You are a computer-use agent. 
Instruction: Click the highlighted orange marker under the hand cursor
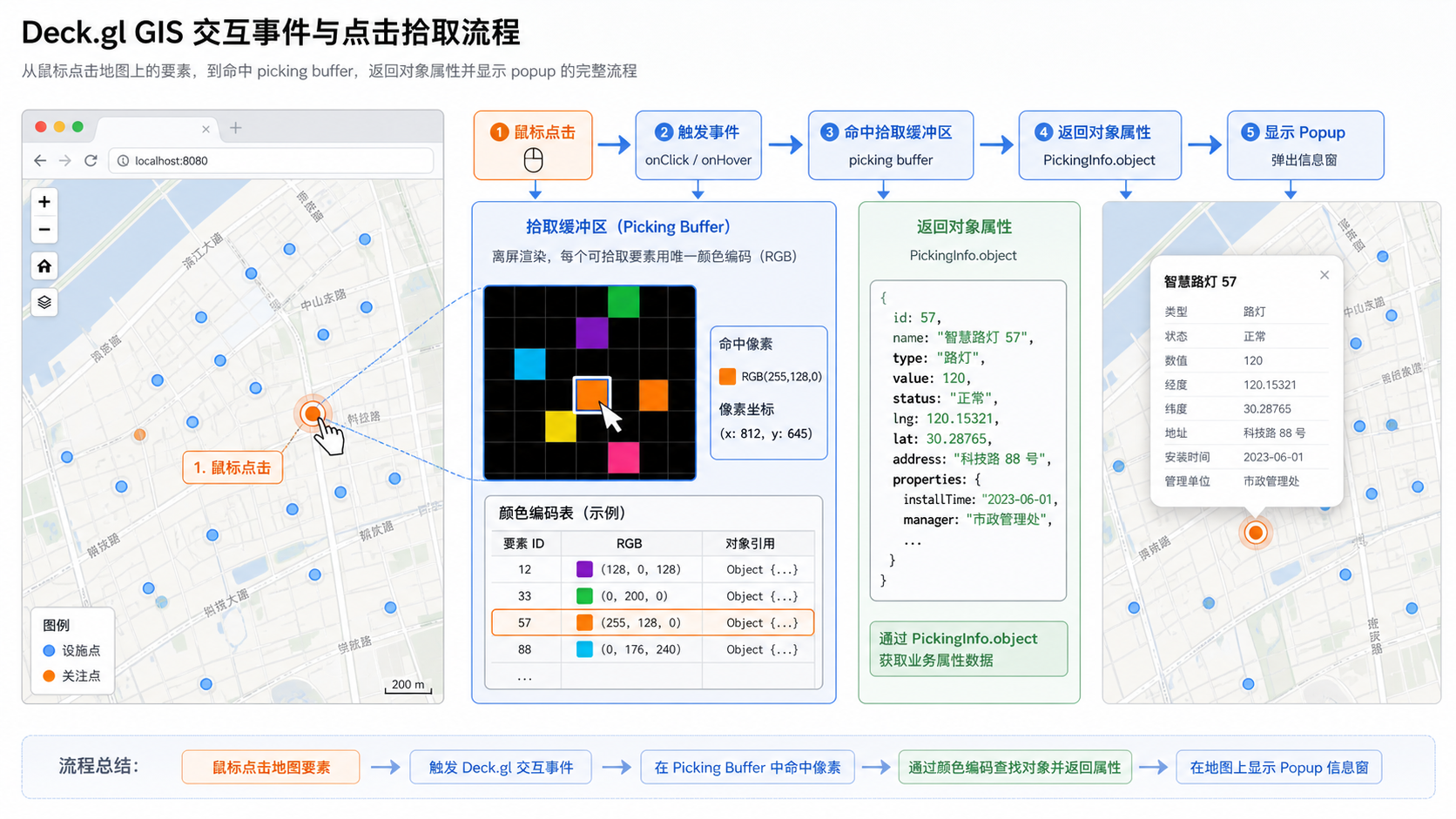312,413
